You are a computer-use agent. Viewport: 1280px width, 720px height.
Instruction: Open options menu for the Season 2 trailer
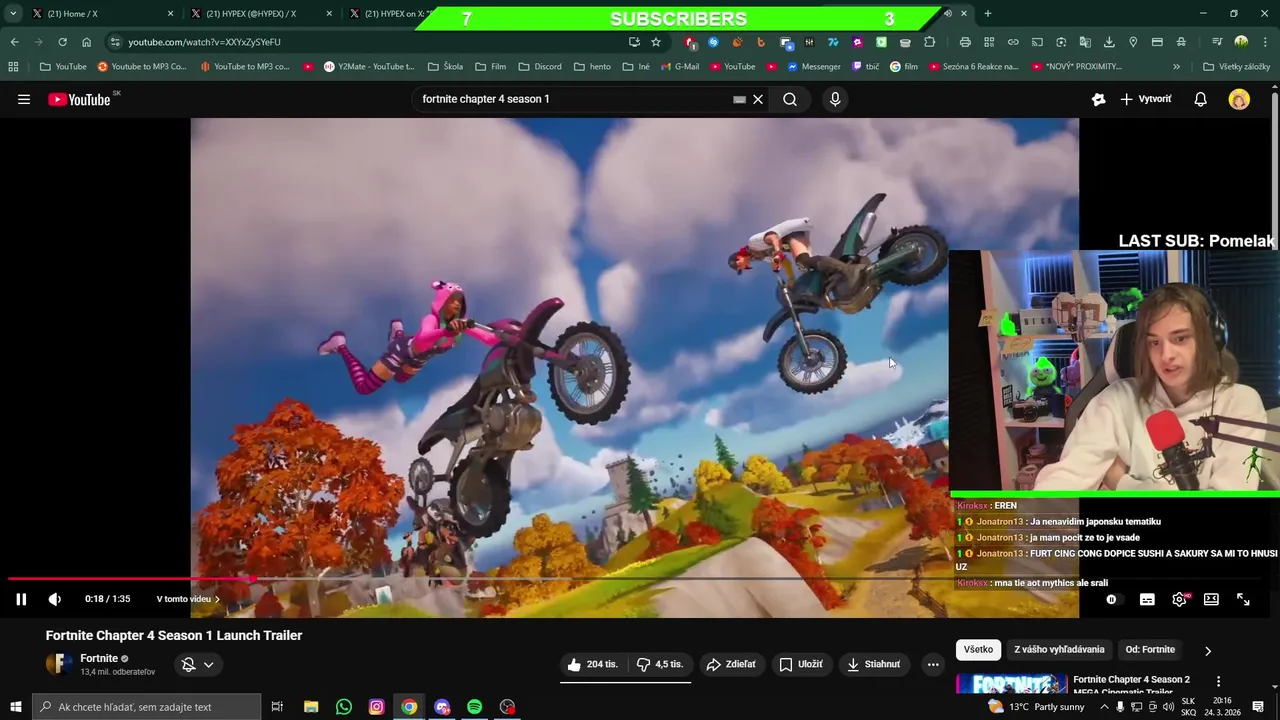[1218, 681]
